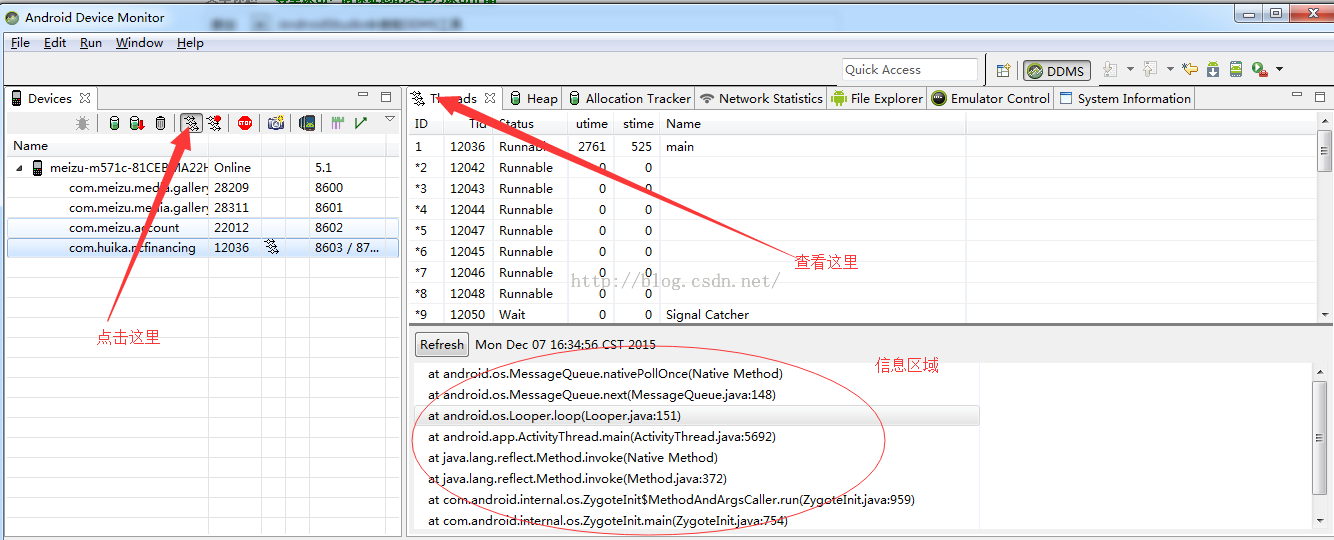Image resolution: width=1334 pixels, height=540 pixels.
Task: Select the DDMS perspective button
Action: click(x=1056, y=70)
